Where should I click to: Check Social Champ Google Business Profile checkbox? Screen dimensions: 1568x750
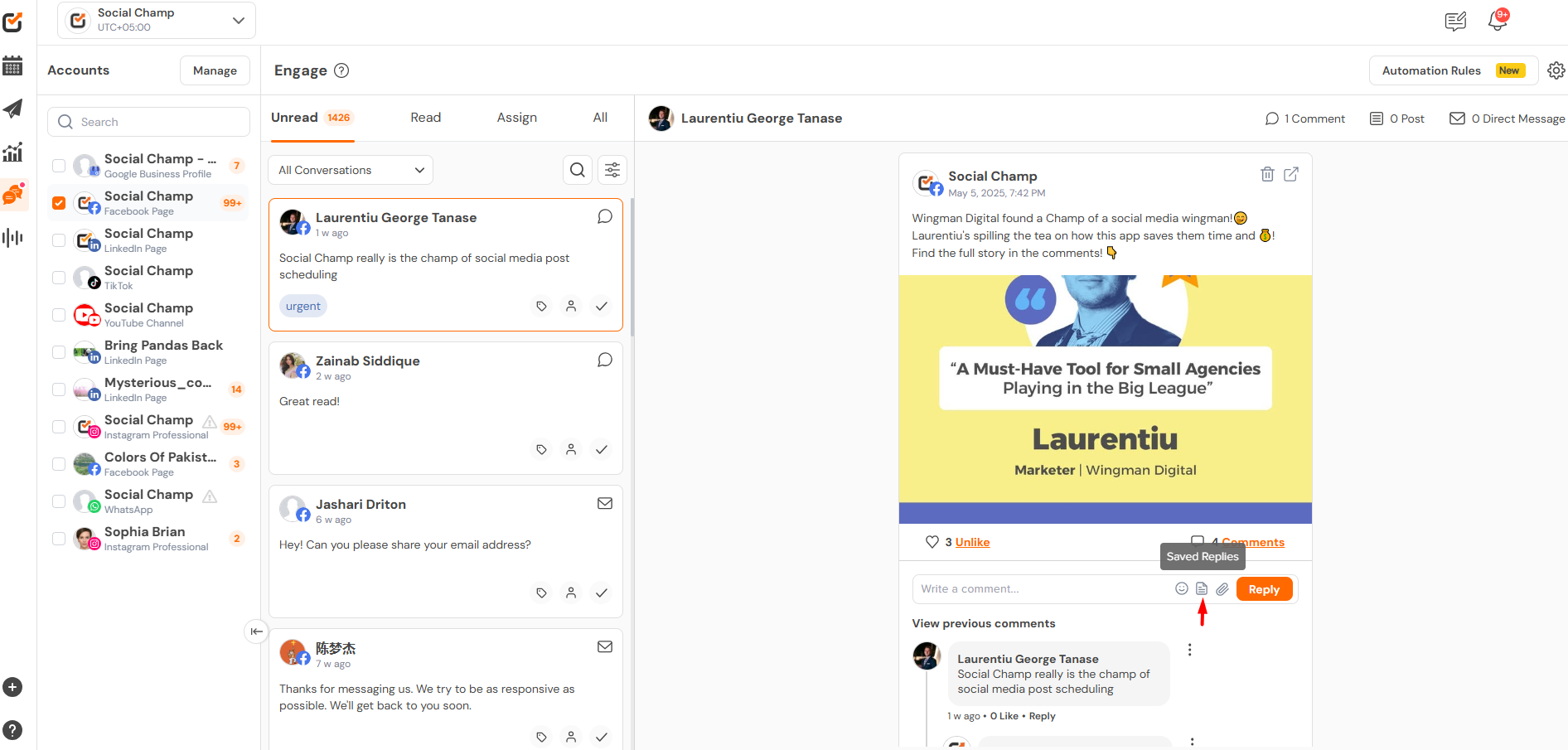59,166
